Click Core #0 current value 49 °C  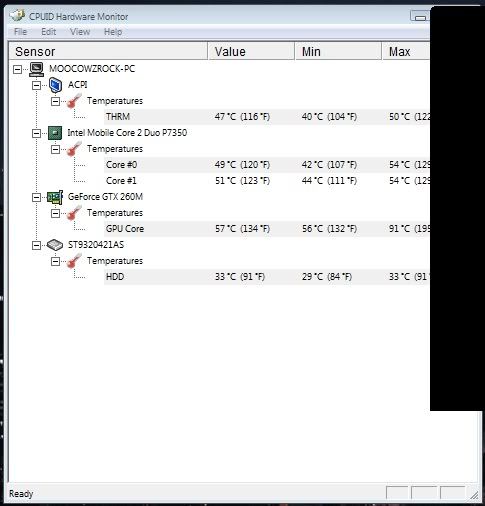click(x=242, y=165)
